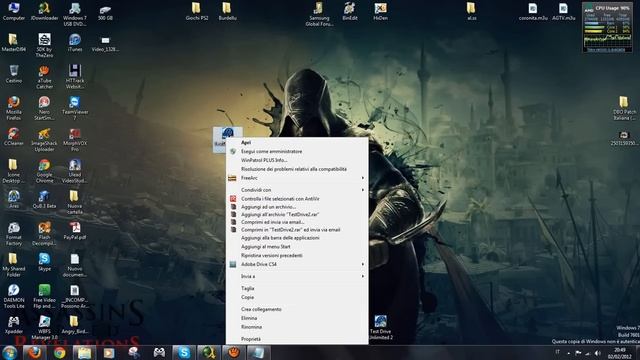Open the CCleaner desktop icon

(13, 137)
